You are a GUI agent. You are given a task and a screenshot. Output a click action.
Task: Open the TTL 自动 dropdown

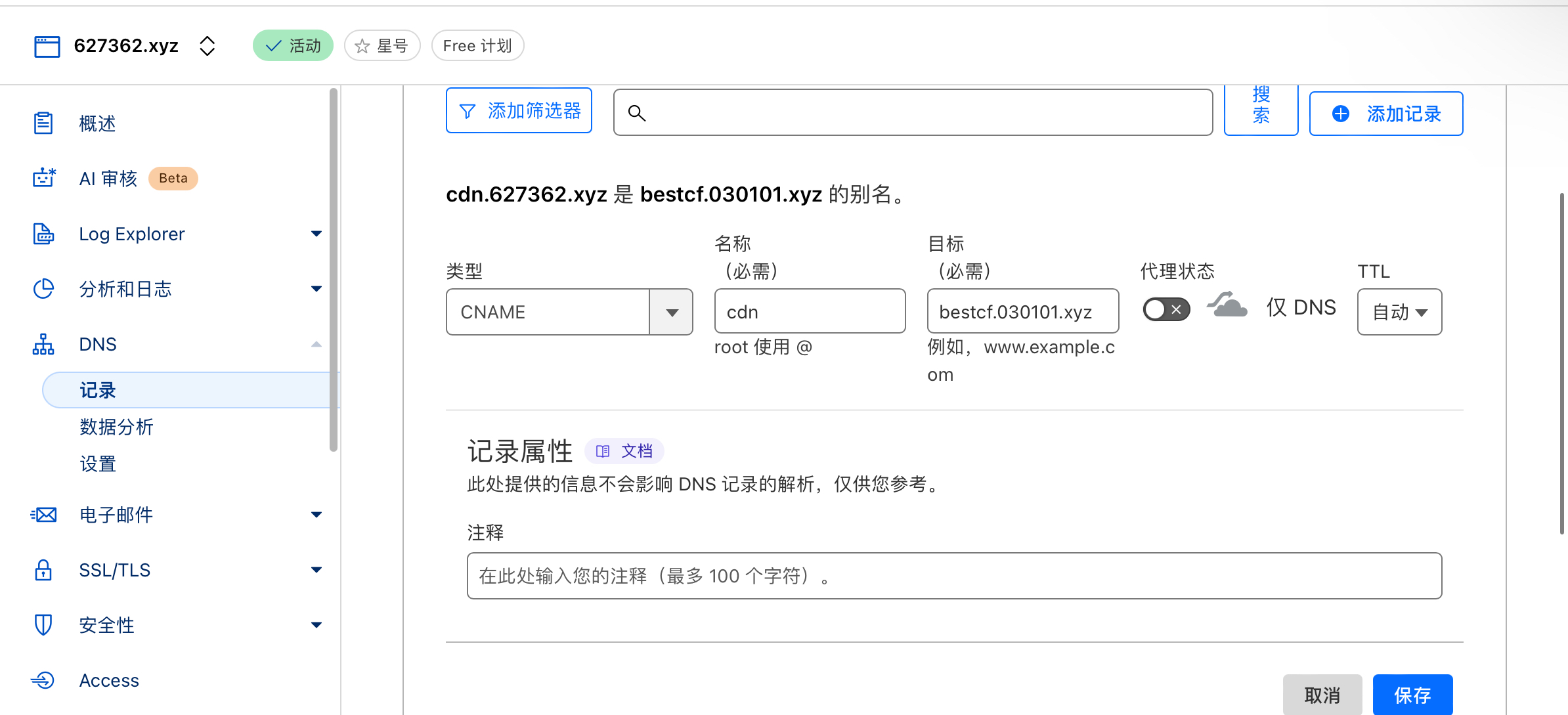[x=1399, y=312]
